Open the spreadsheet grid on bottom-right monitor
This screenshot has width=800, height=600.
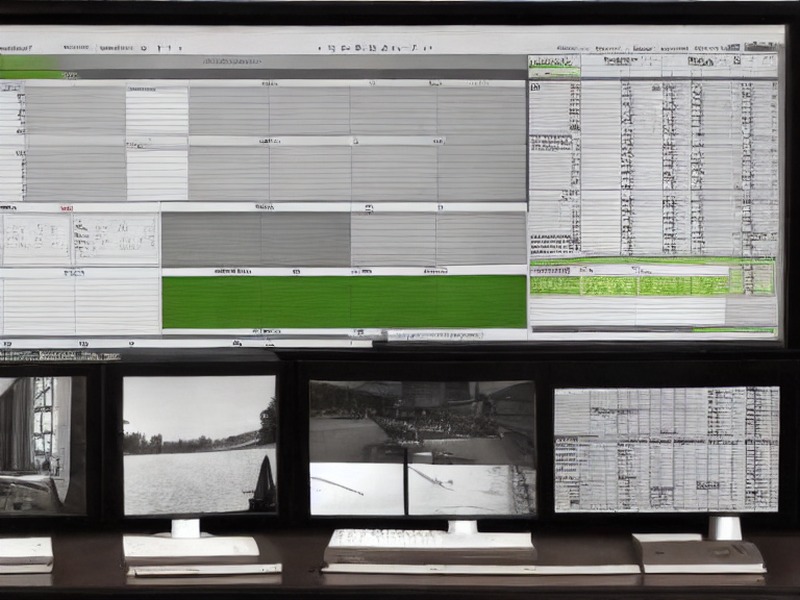click(667, 449)
